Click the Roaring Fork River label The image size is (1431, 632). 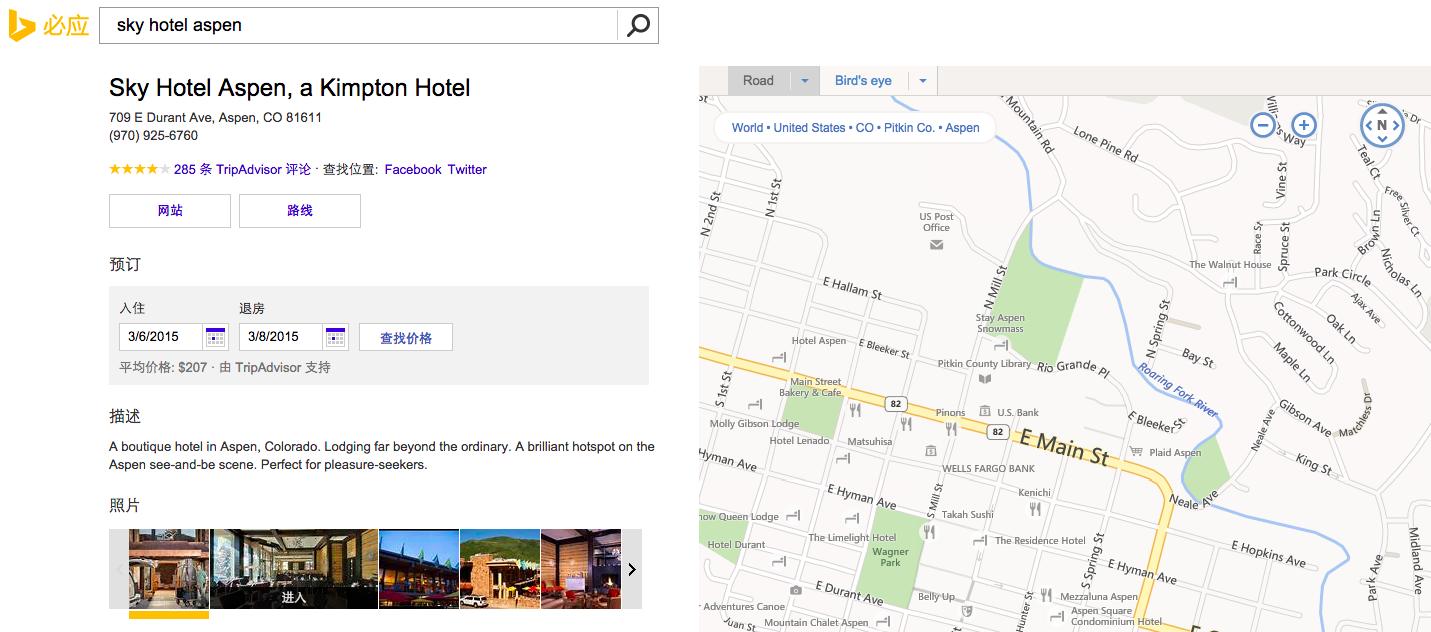[1178, 390]
